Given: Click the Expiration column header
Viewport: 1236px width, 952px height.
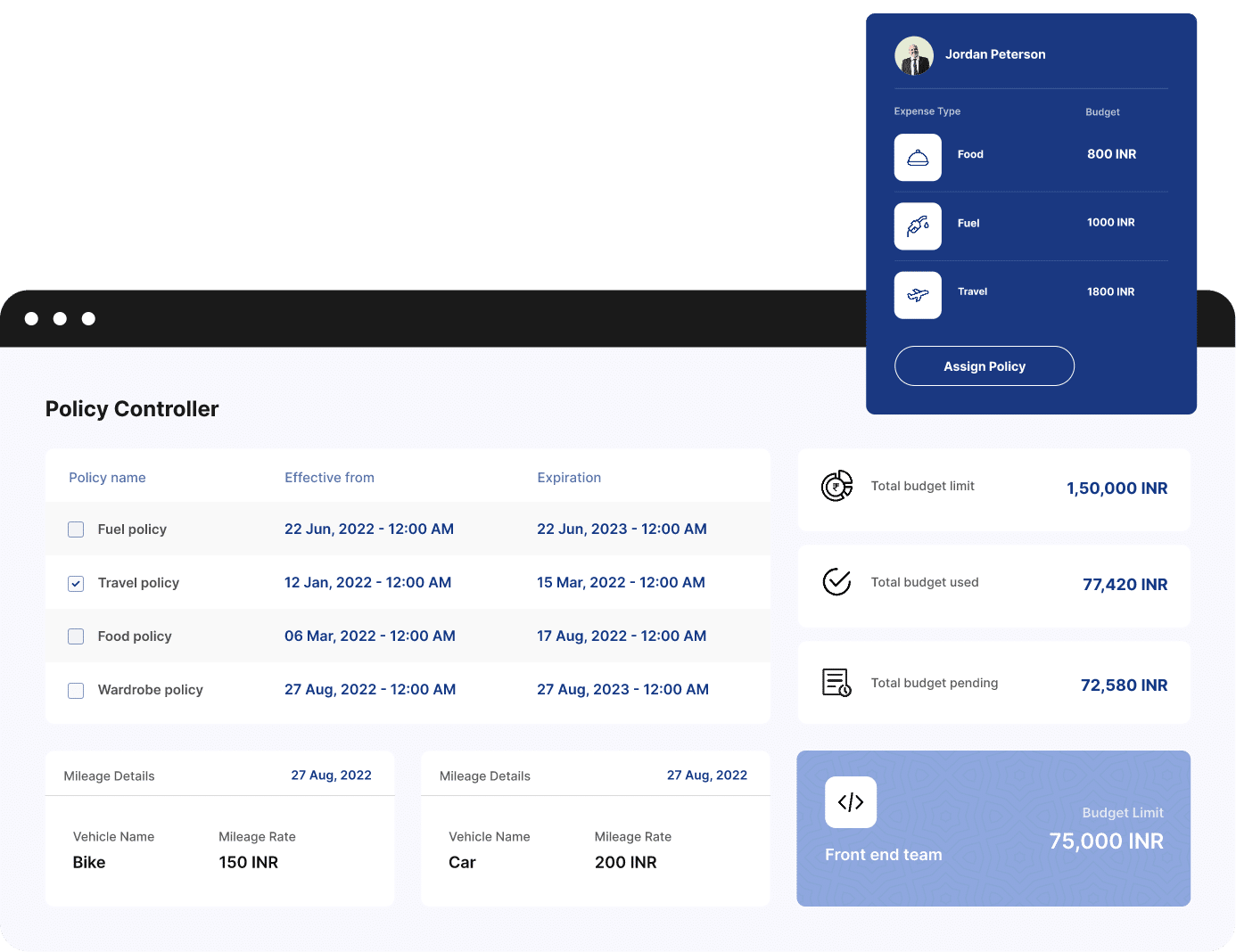Looking at the screenshot, I should 569,477.
